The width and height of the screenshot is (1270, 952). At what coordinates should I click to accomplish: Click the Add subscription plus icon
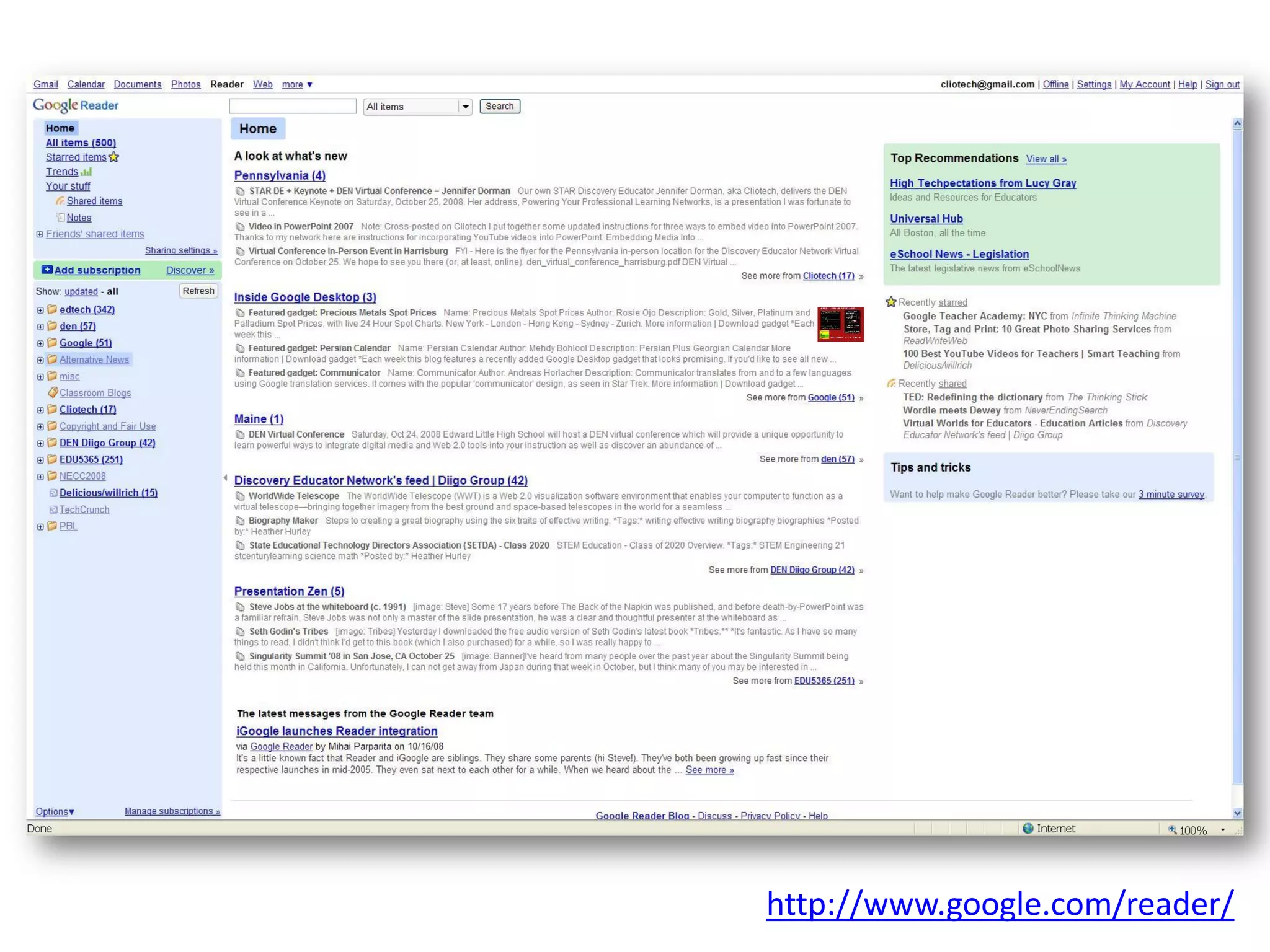click(x=47, y=270)
